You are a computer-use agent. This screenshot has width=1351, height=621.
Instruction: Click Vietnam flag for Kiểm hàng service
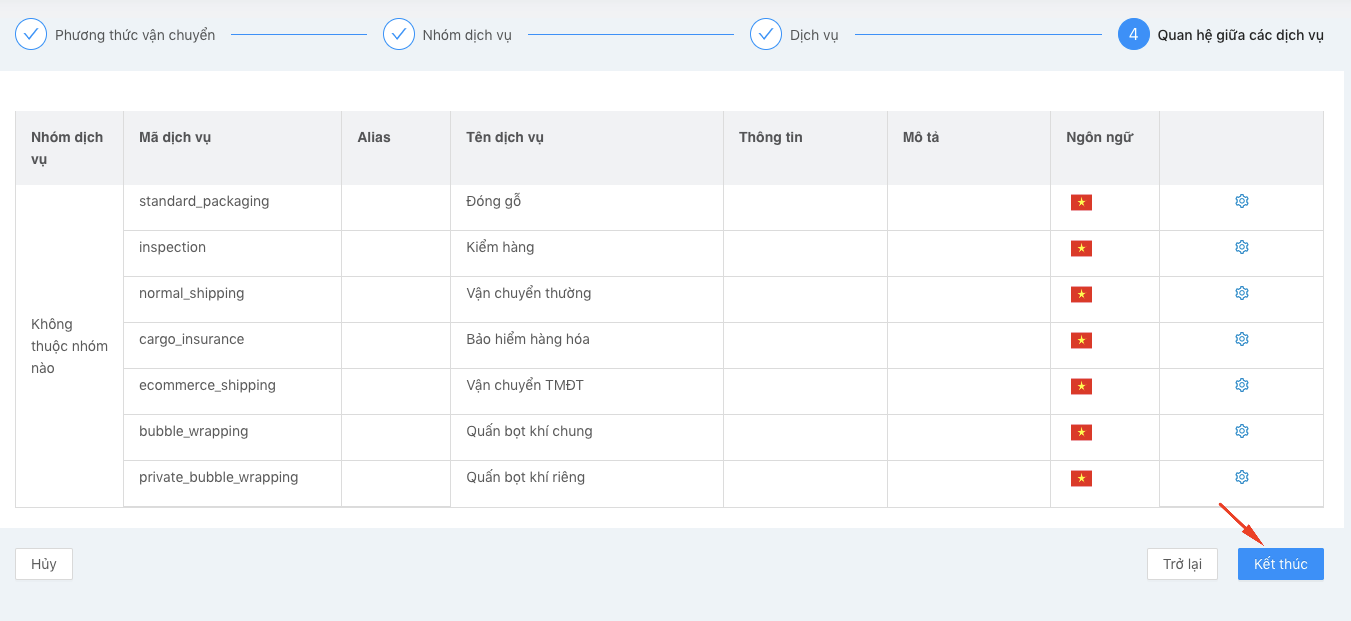(x=1081, y=249)
